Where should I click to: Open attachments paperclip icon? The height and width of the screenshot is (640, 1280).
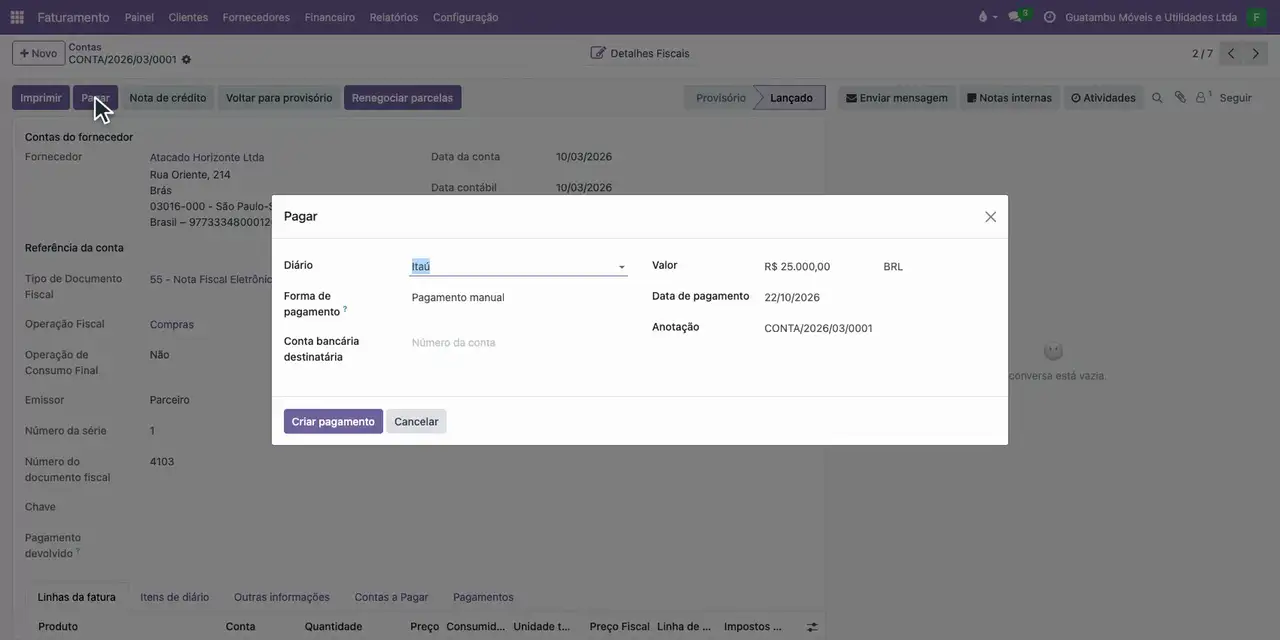pyautogui.click(x=1180, y=98)
